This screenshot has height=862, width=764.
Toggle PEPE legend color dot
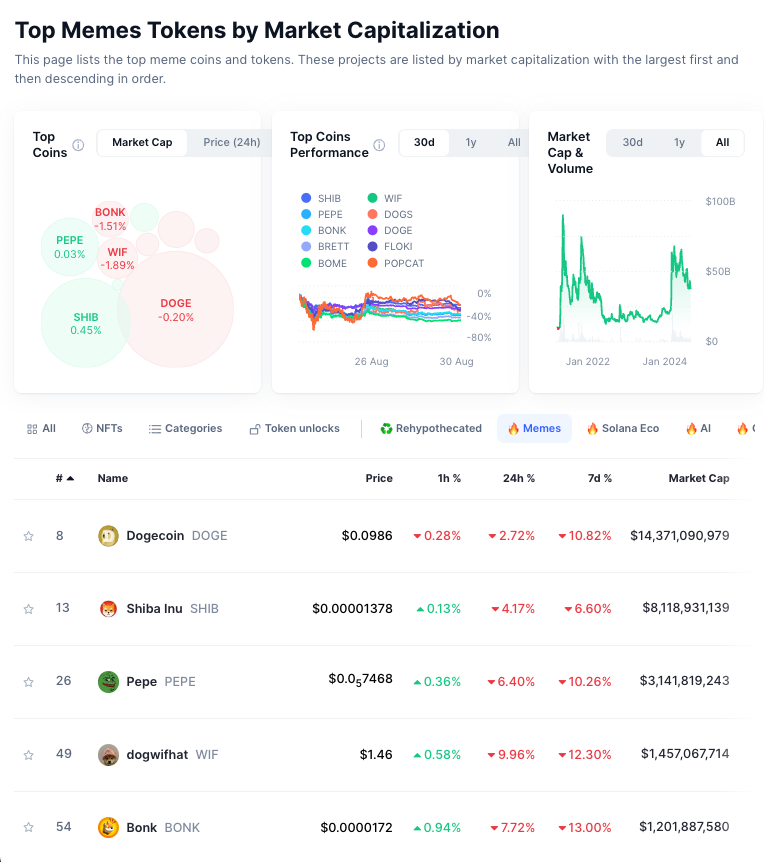(x=306, y=214)
